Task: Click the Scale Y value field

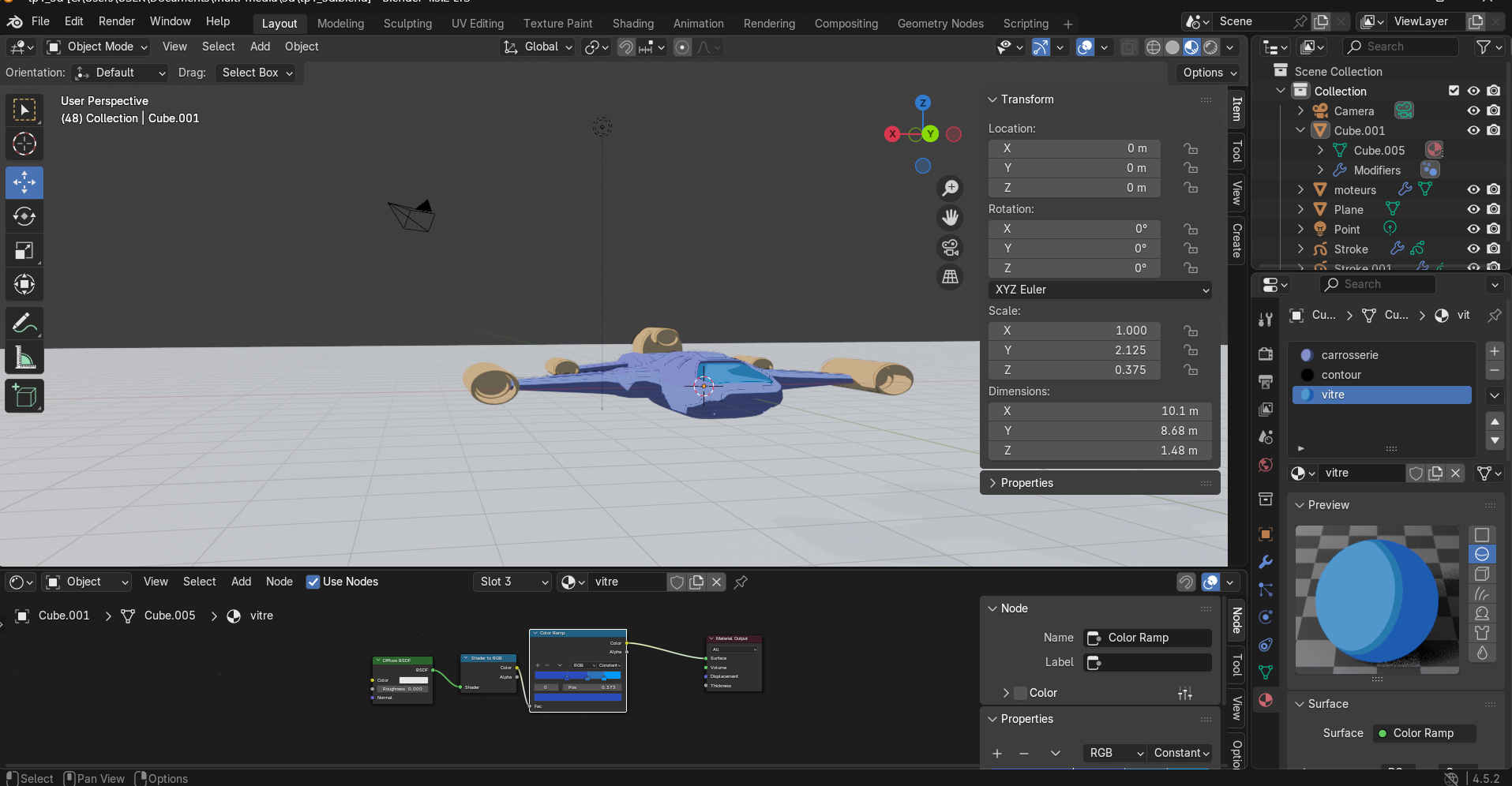Action: [x=1074, y=350]
